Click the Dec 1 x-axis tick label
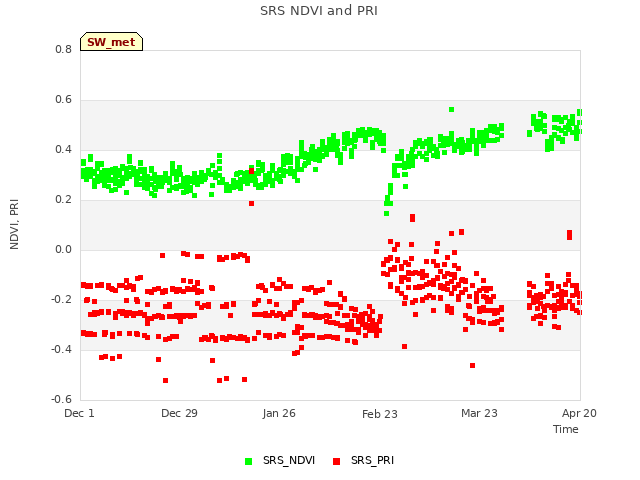This screenshot has height=480, width=640. [79, 413]
